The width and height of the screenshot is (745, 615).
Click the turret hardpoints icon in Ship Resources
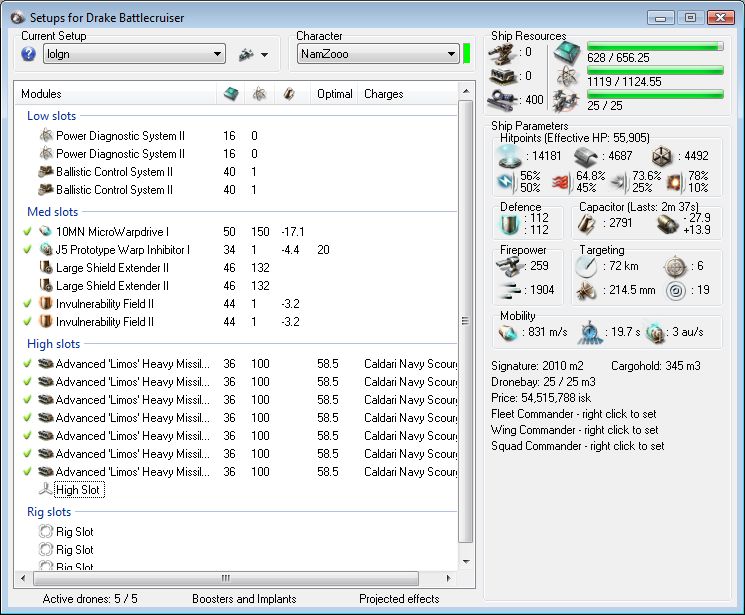[502, 52]
